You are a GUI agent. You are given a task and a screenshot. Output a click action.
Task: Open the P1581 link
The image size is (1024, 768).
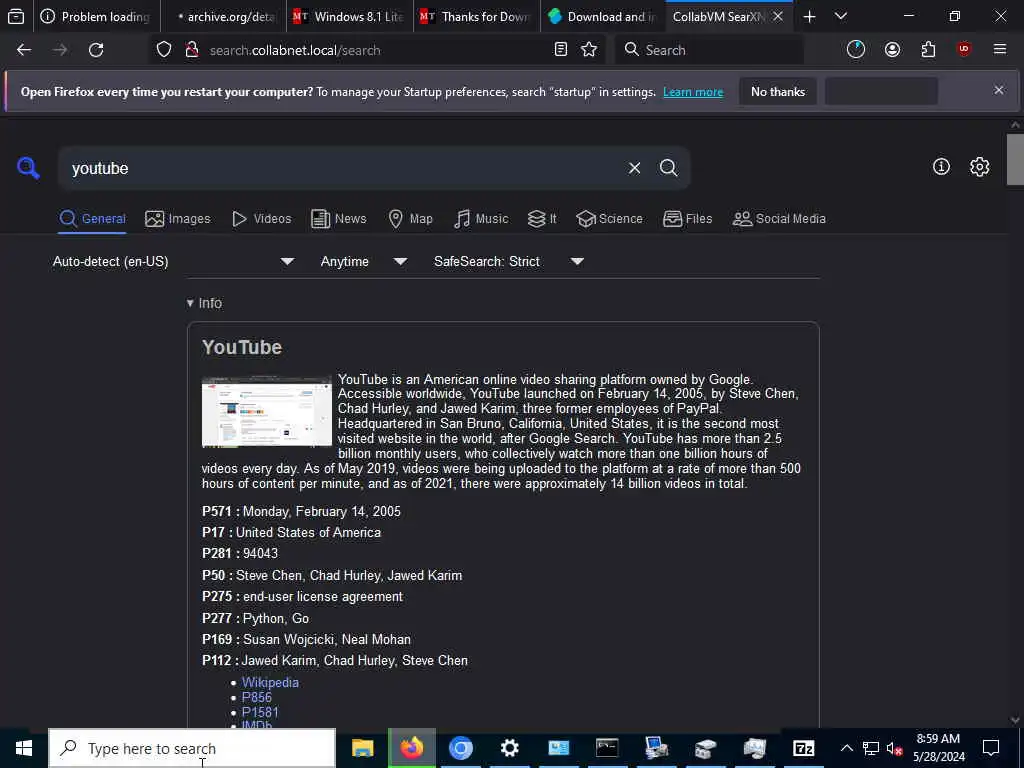[260, 712]
